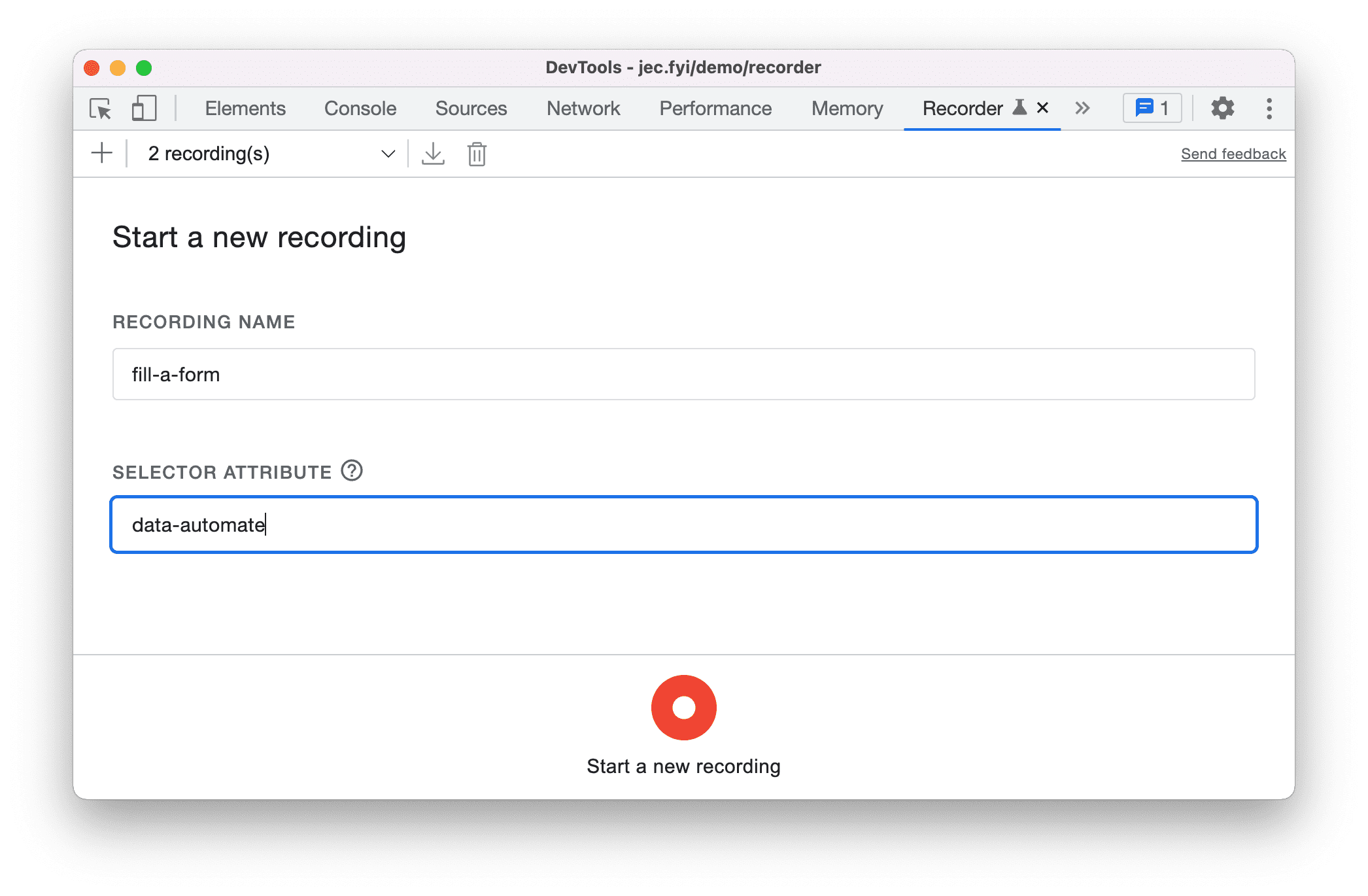The image size is (1368, 896).
Task: Click the Send feedback link
Action: click(x=1232, y=153)
